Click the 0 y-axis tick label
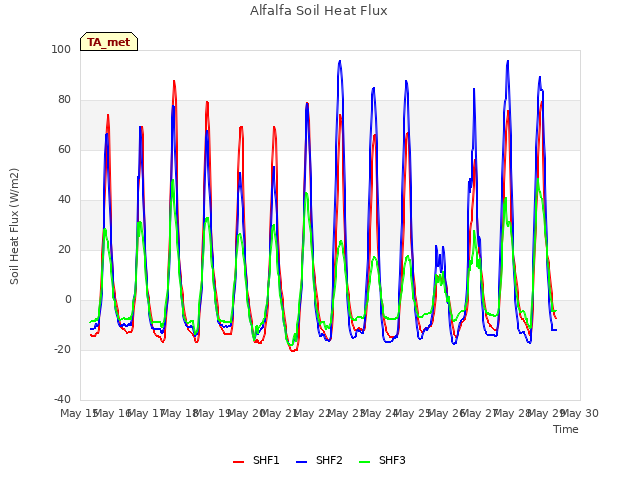The image size is (640, 480). [x=68, y=300]
